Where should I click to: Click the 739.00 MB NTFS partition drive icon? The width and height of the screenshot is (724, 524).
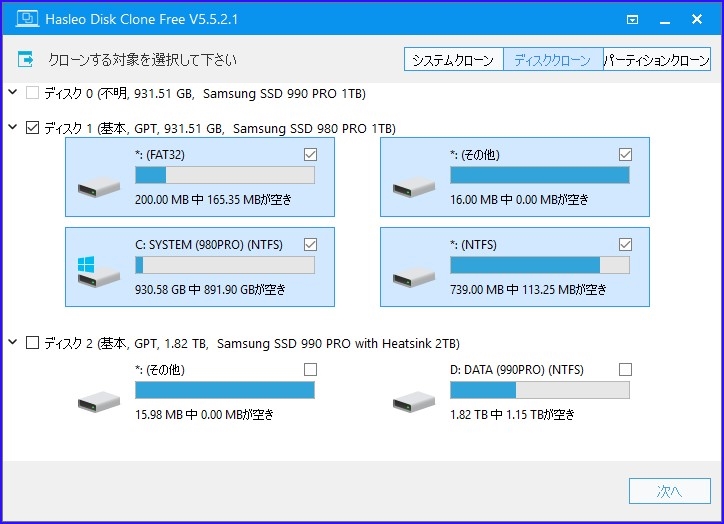click(414, 277)
